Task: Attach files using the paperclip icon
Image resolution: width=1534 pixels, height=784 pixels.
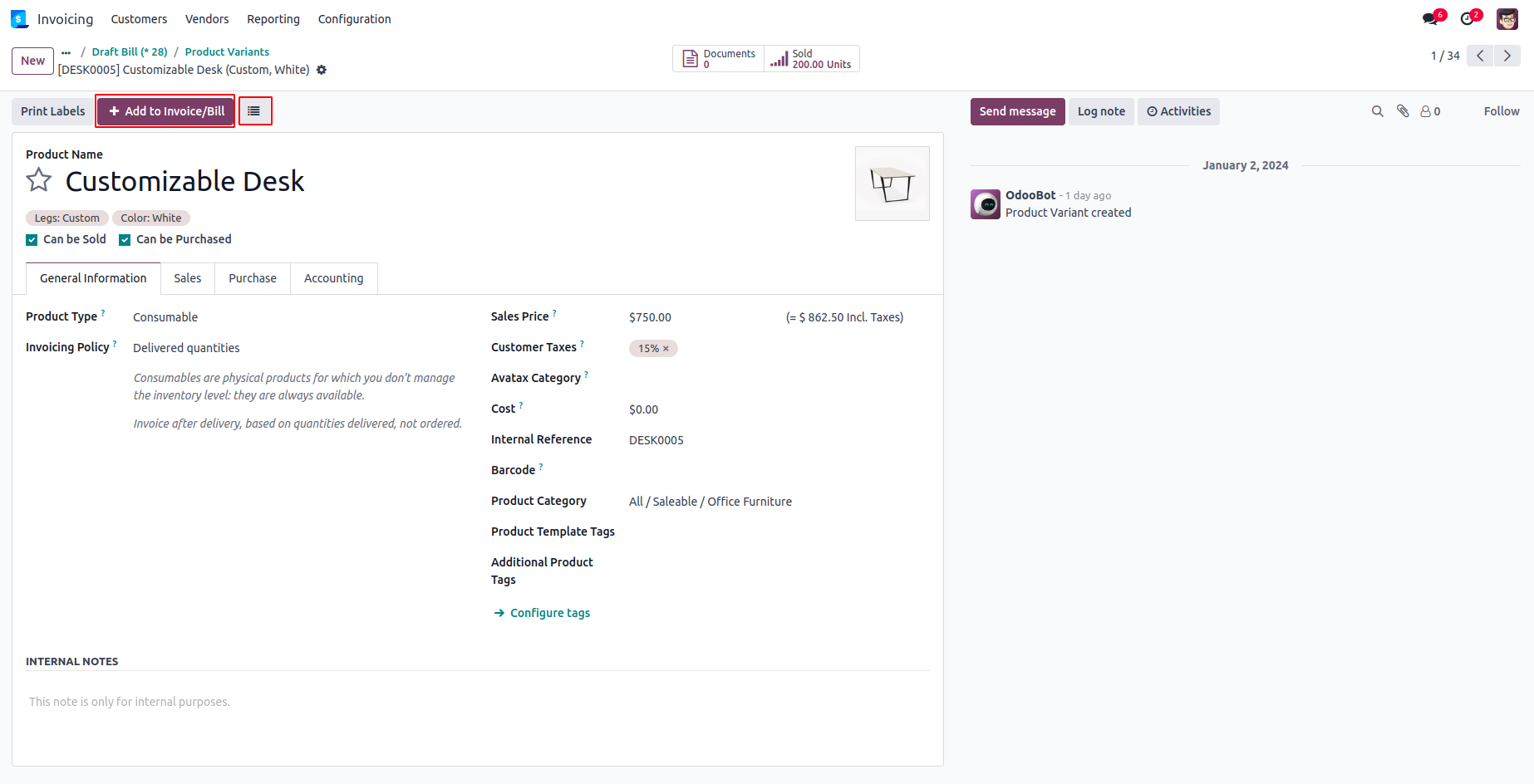Action: 1403,111
